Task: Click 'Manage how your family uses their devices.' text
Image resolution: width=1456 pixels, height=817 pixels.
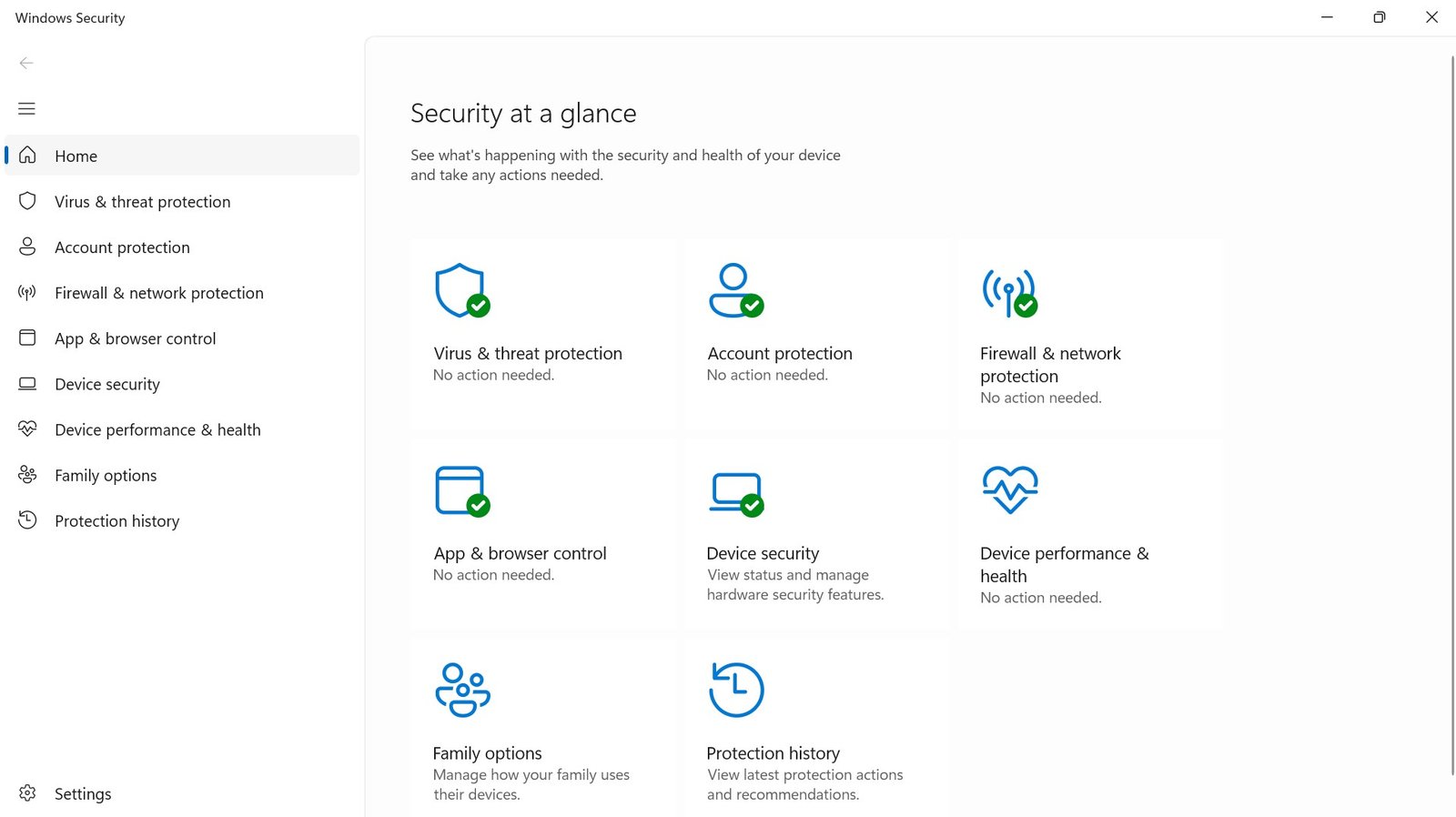Action: coord(531,784)
